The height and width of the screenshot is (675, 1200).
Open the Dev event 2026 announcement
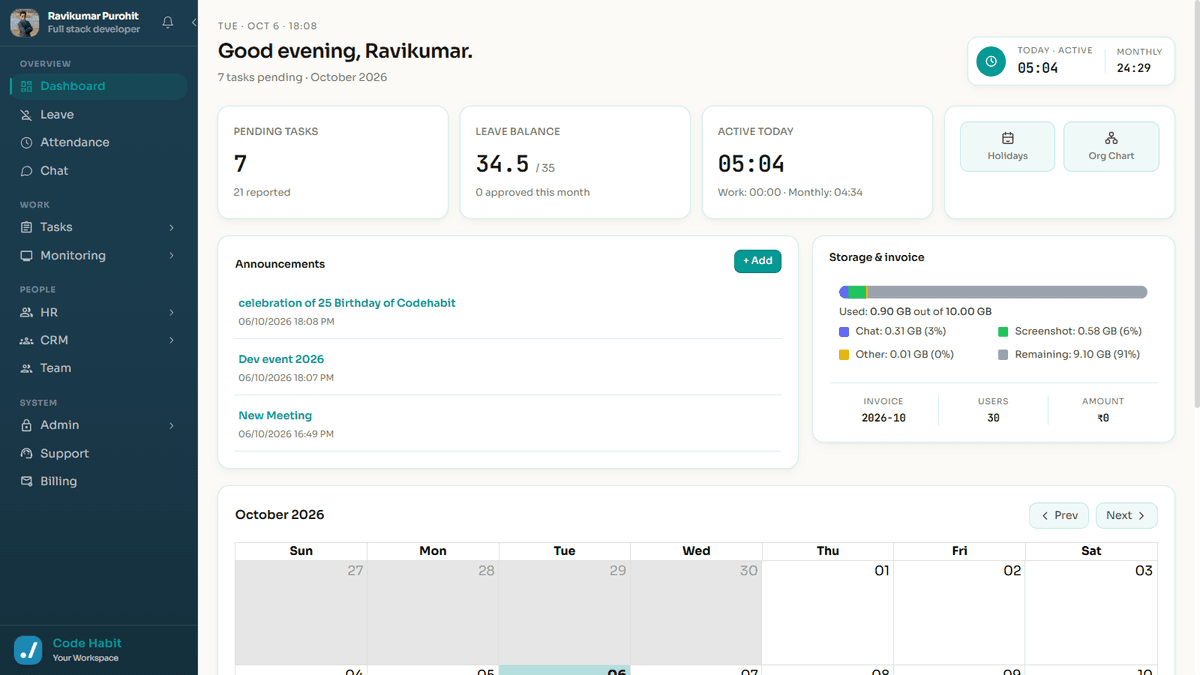point(281,359)
